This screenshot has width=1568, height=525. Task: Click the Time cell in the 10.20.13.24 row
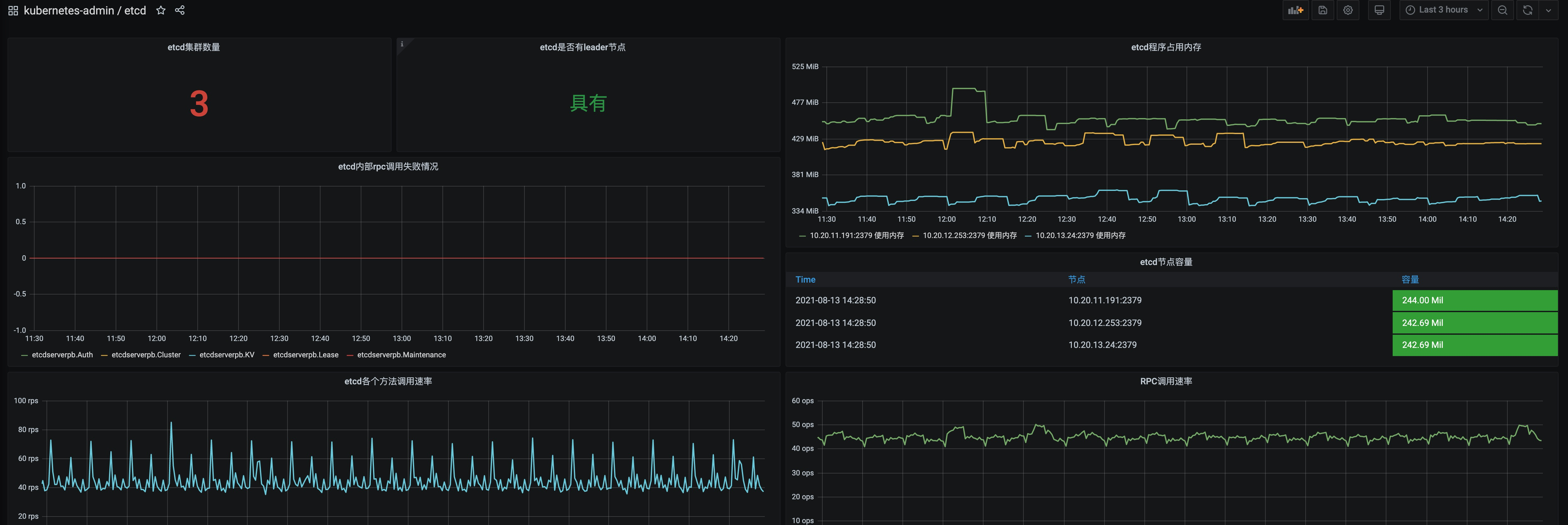[835, 344]
